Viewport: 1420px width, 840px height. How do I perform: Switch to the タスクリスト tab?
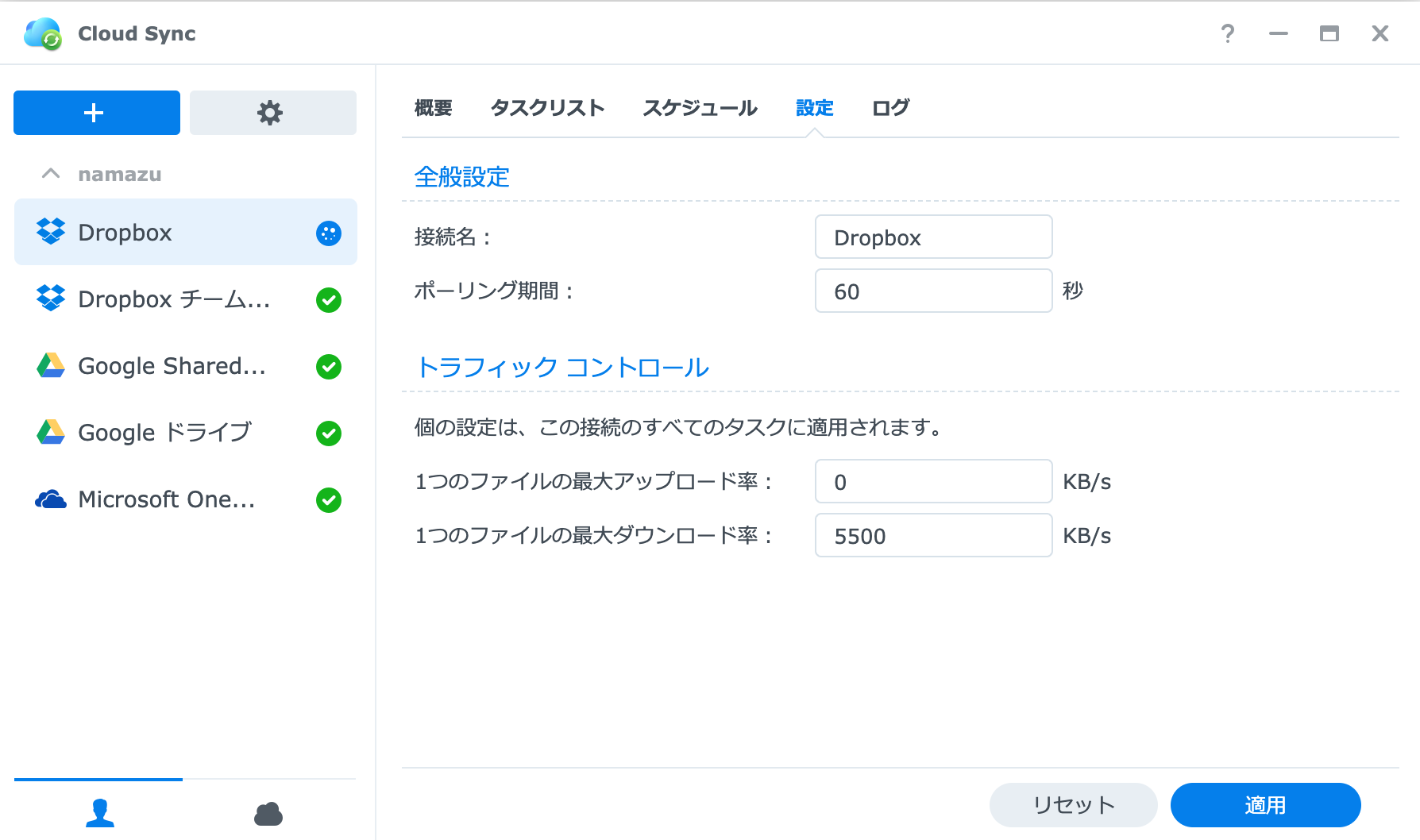547,108
